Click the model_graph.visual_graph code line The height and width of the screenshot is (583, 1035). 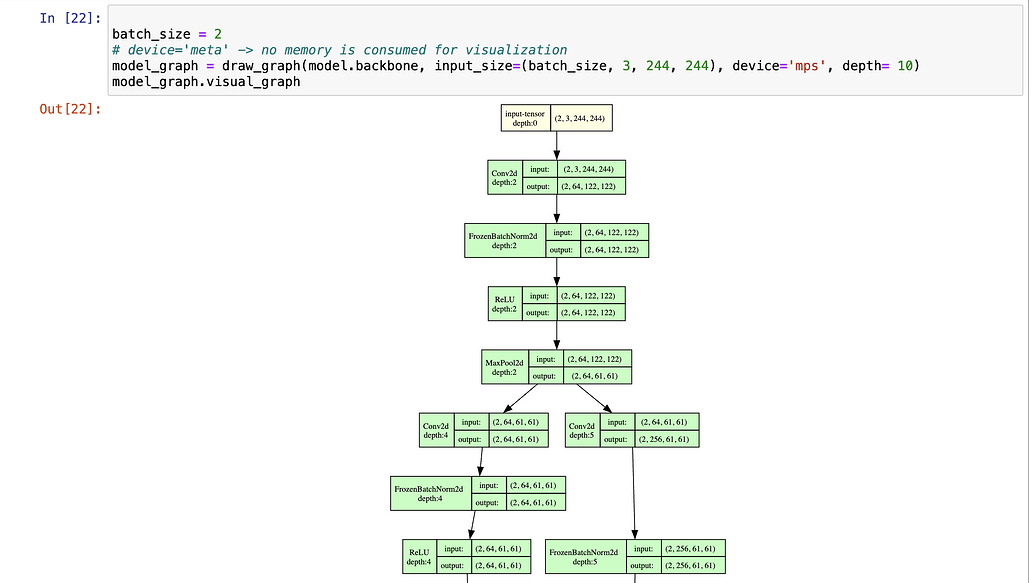point(206,82)
